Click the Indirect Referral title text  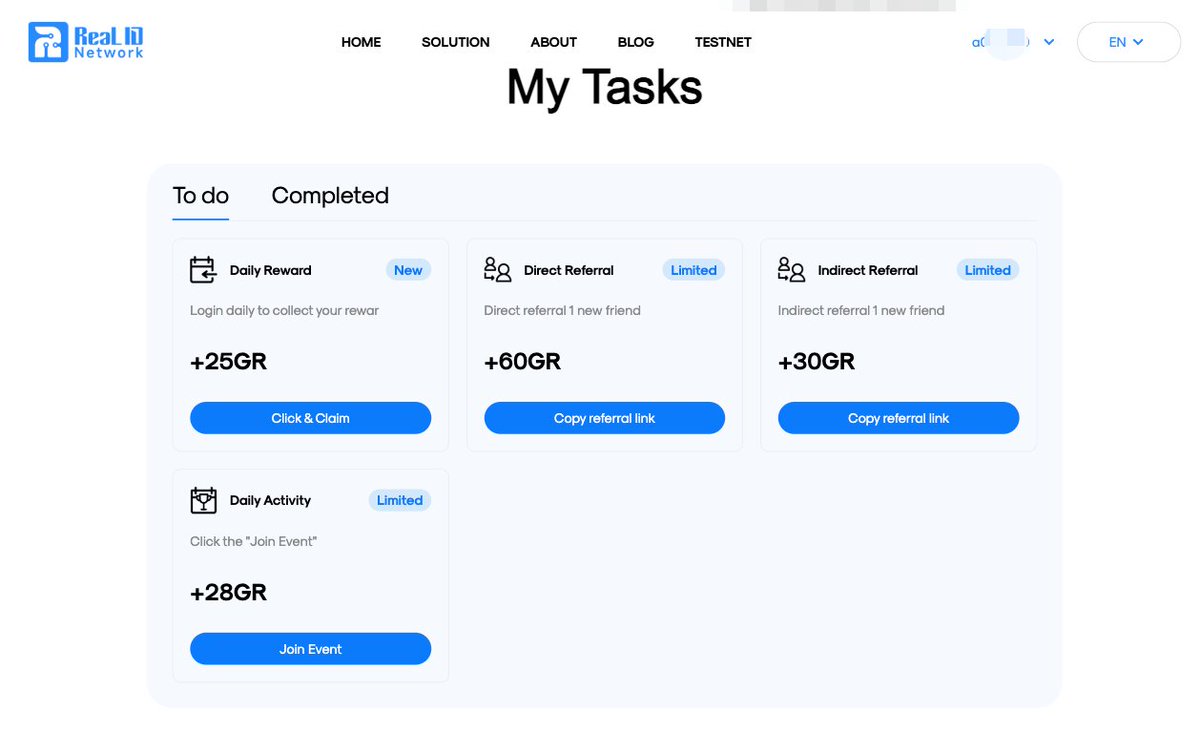click(x=867, y=270)
